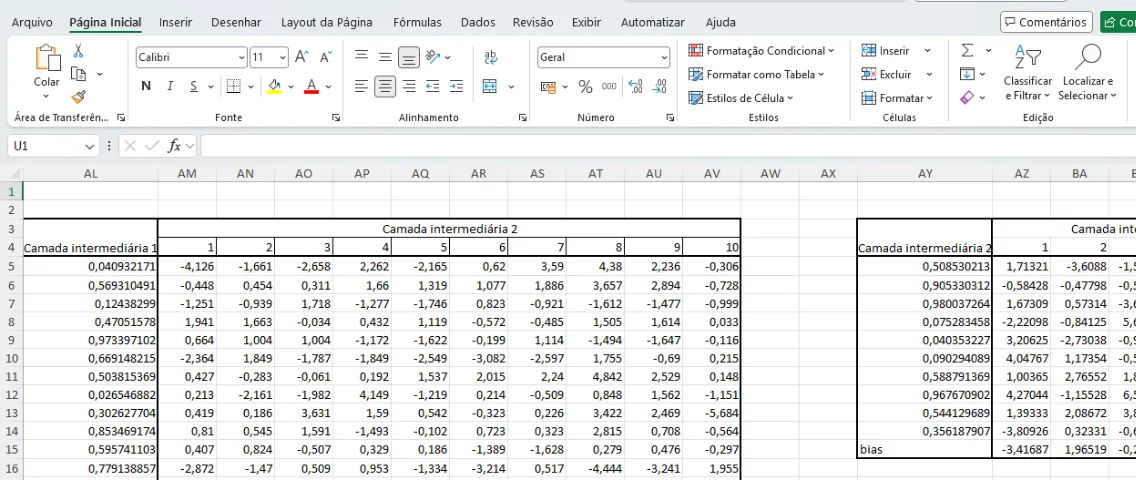Toggle bold formatting N button
Screen dimensions: 1136x480
pyautogui.click(x=146, y=86)
